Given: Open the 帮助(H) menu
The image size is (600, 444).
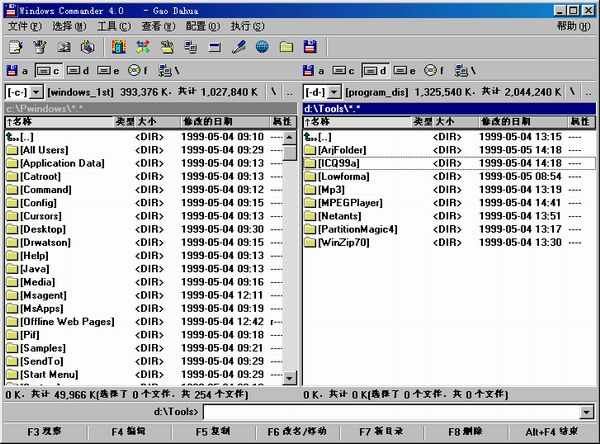Looking at the screenshot, I should [x=573, y=26].
